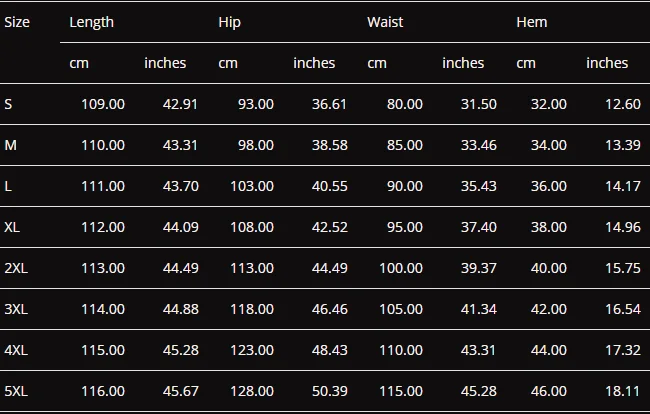Click the 42.00 hem cm cell
Screen dimensions: 650x414
549,309
